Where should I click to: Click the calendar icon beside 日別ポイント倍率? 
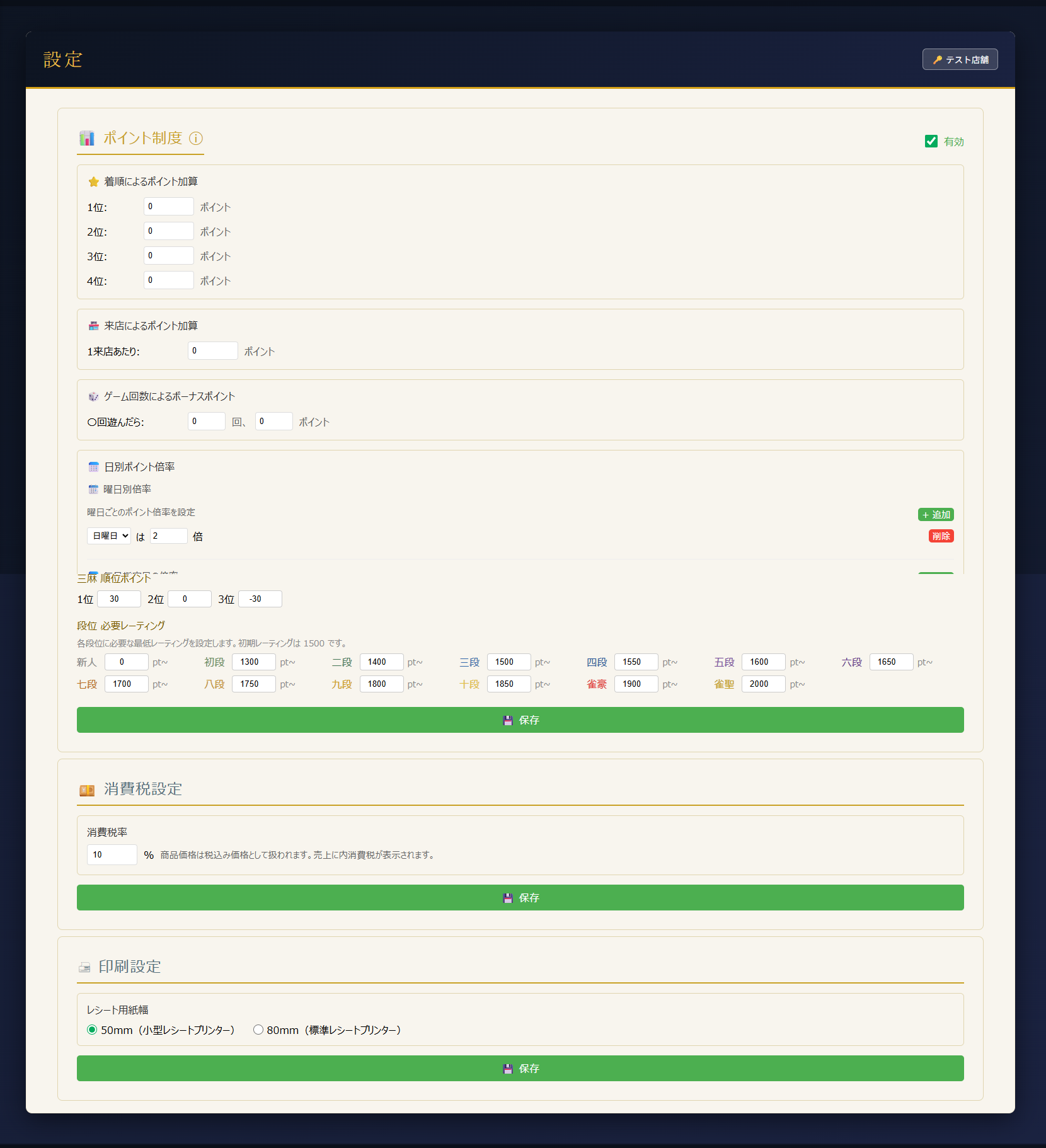click(x=94, y=467)
